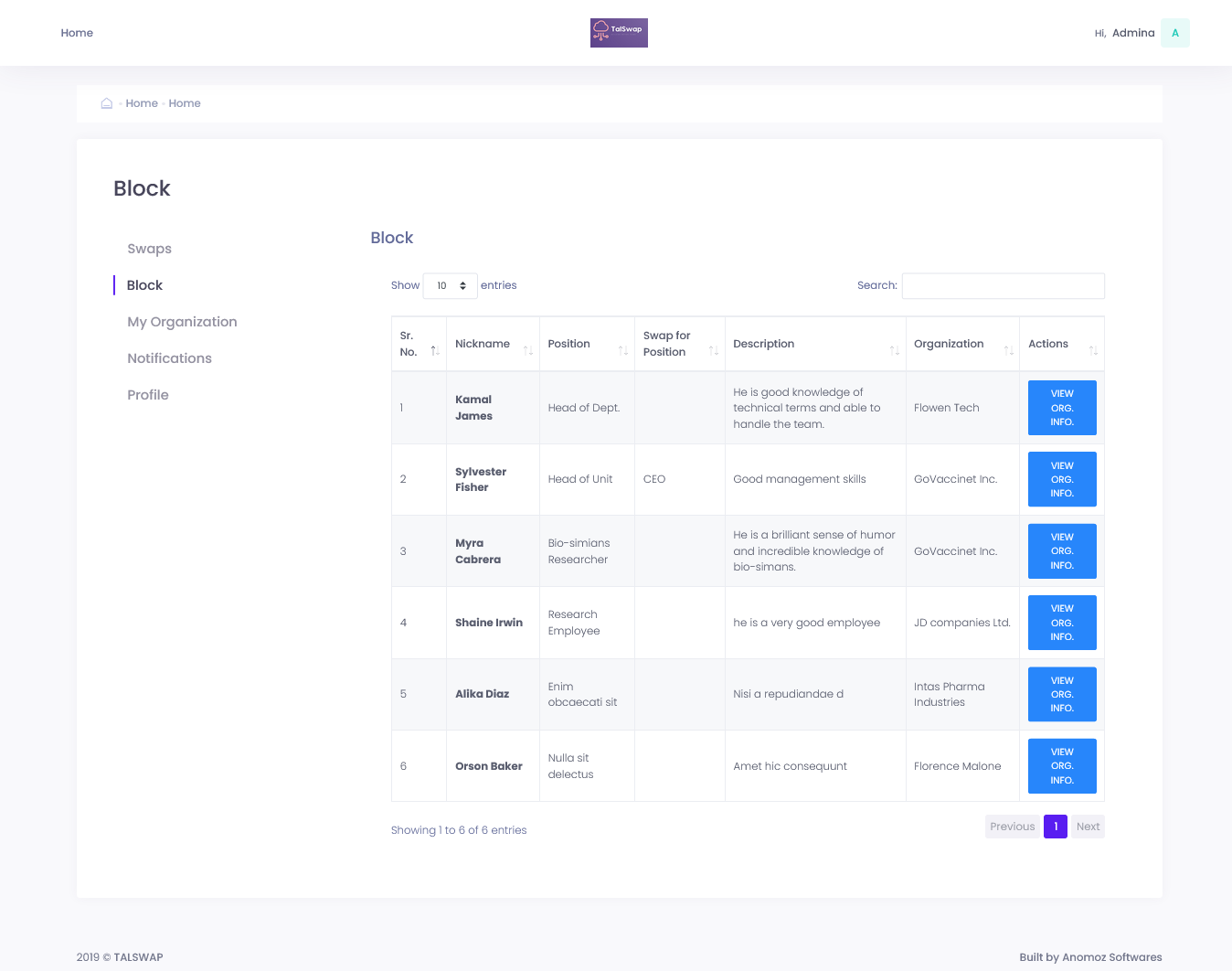Viewport: 1232px width, 971px height.
Task: Switch to My Organization section
Action: 182,321
